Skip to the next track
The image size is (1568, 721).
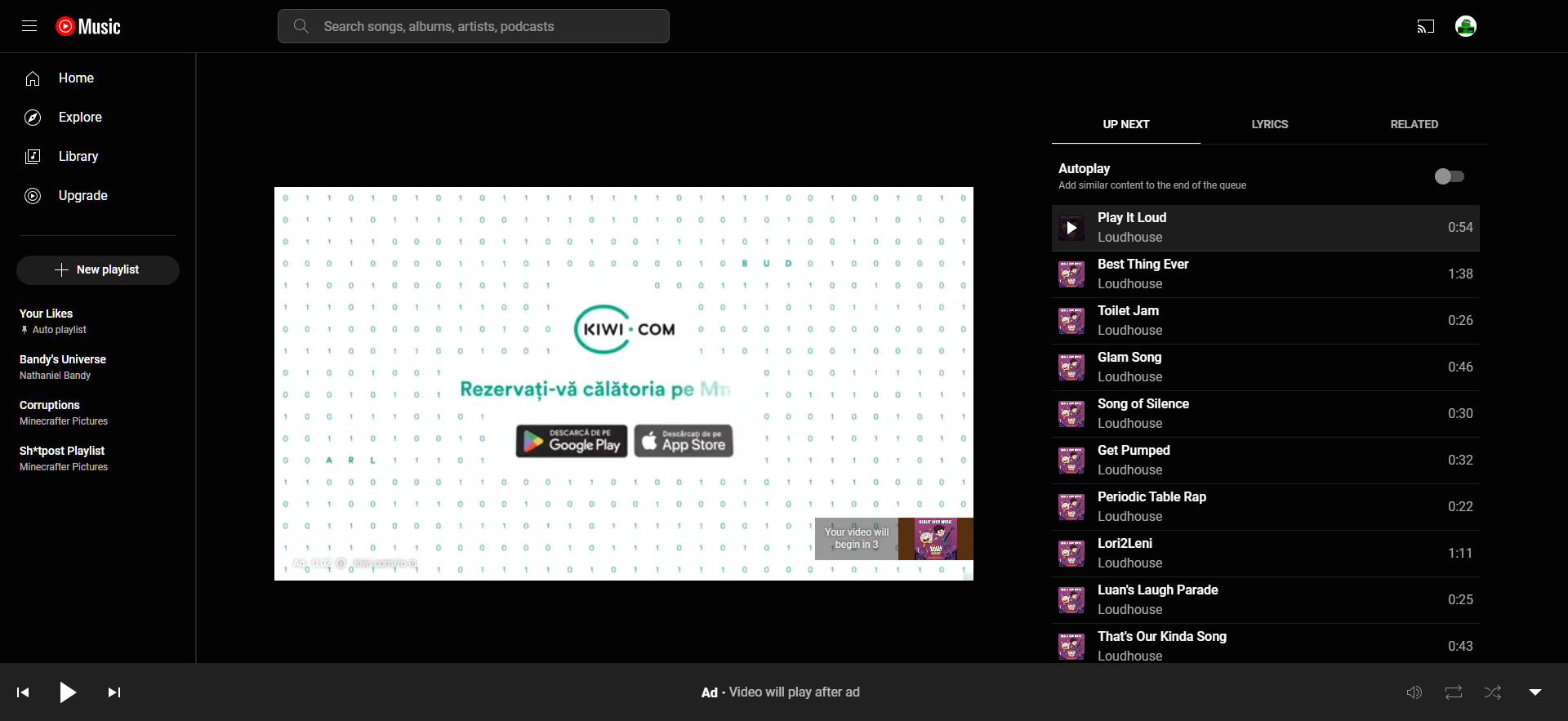pos(114,692)
